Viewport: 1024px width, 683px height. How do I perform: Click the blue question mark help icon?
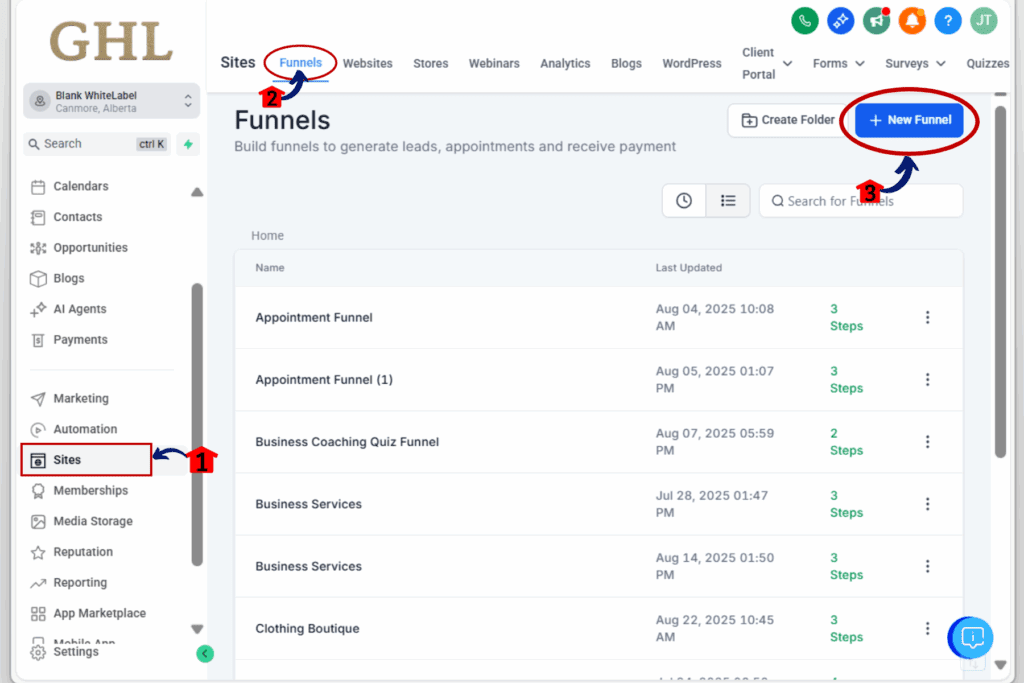point(948,21)
